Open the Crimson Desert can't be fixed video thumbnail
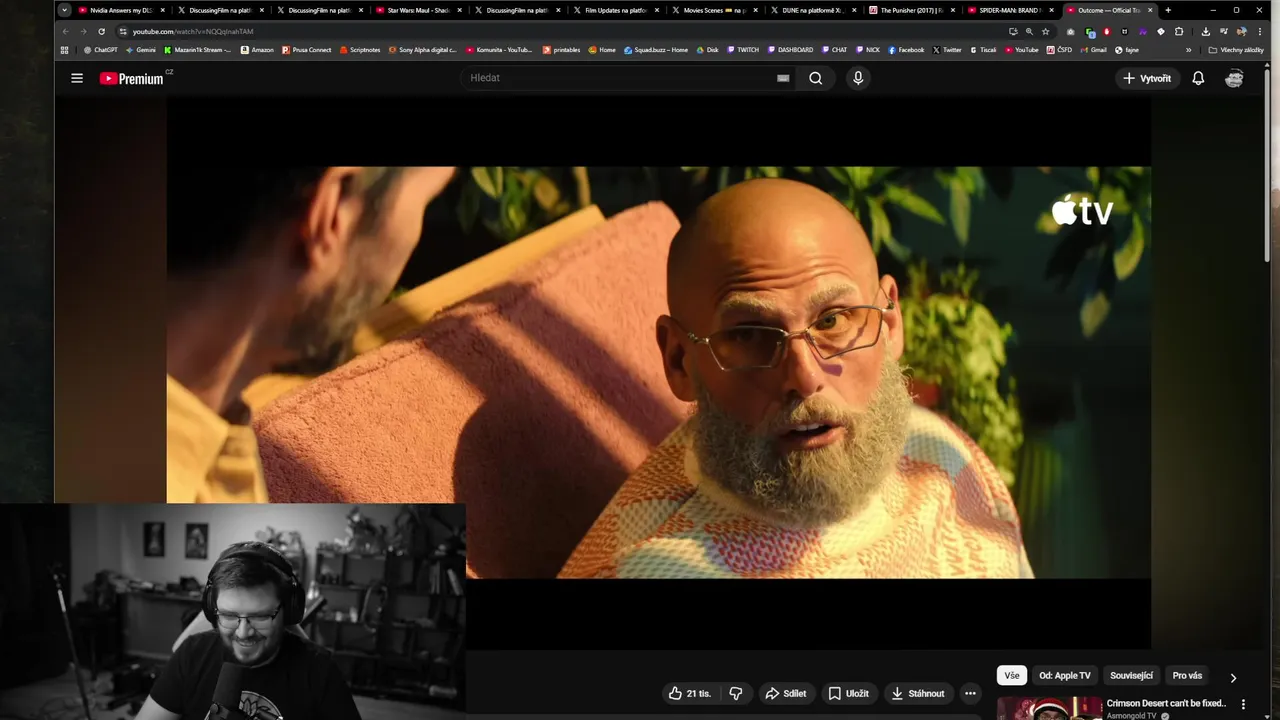Image resolution: width=1280 pixels, height=720 pixels. pos(1049,708)
